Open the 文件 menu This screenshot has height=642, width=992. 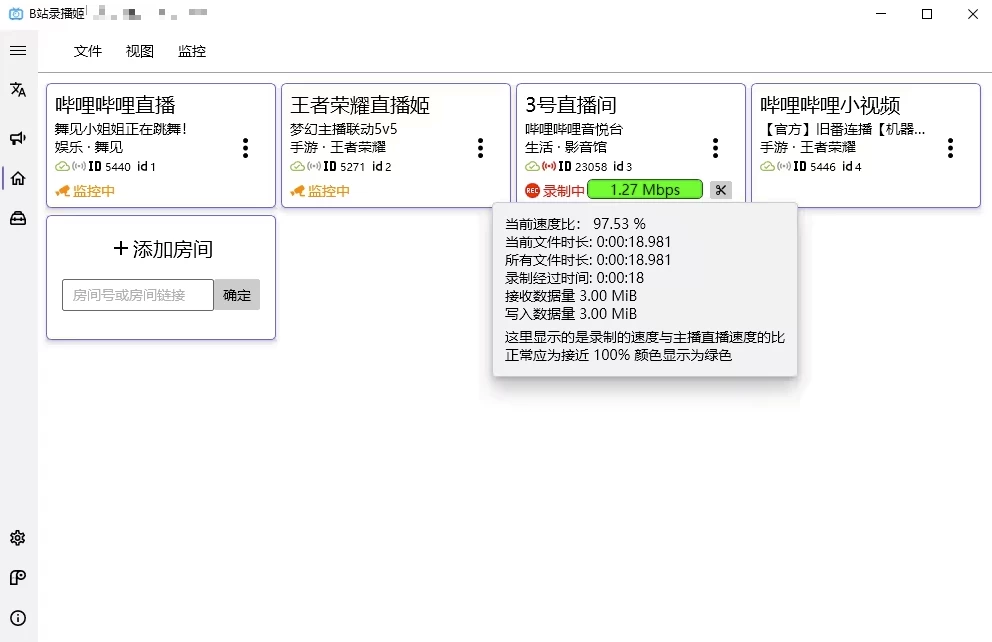click(x=88, y=51)
